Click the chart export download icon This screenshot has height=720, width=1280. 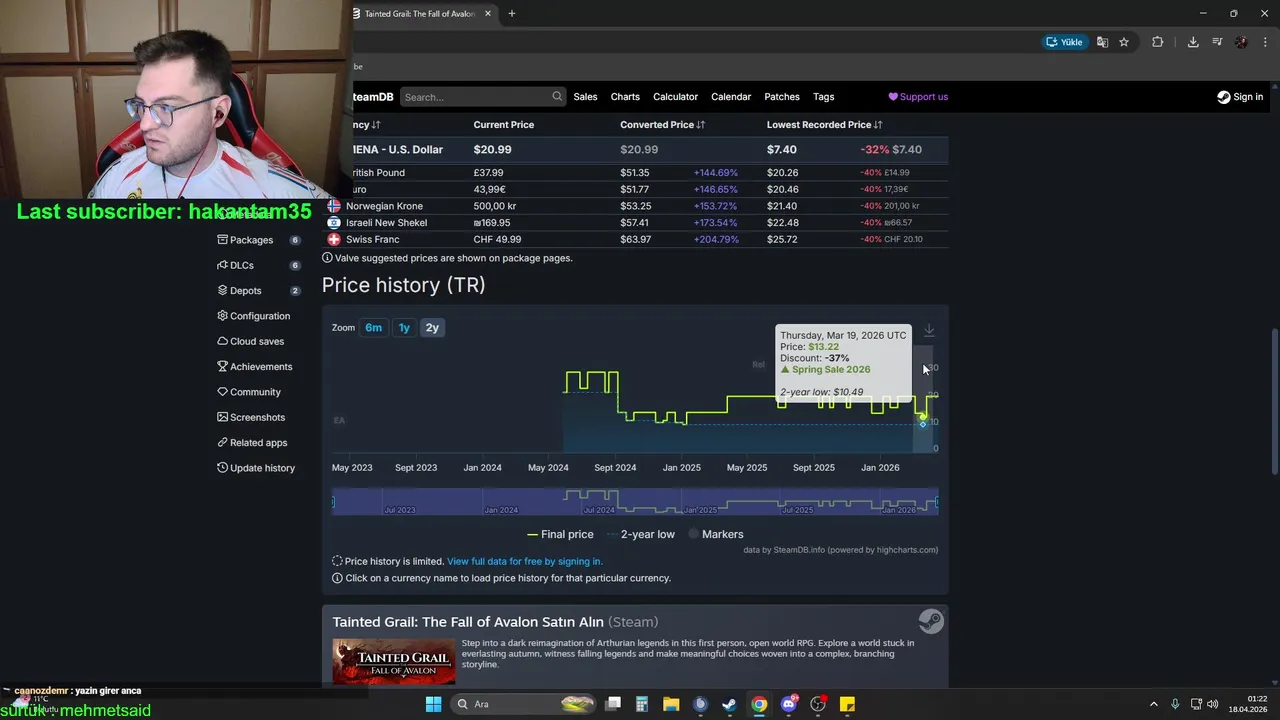pos(929,330)
